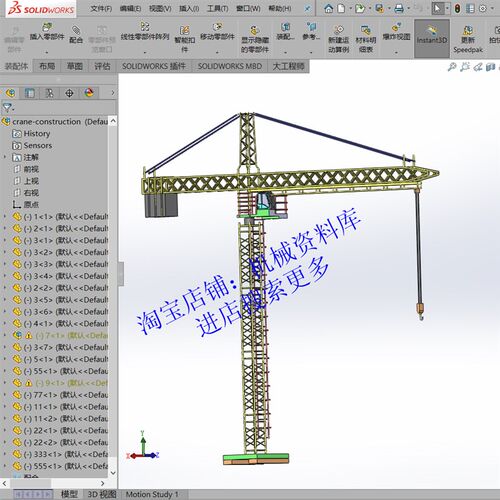Click the New document icon
Image resolution: width=500 pixels, height=500 pixels.
point(341,9)
